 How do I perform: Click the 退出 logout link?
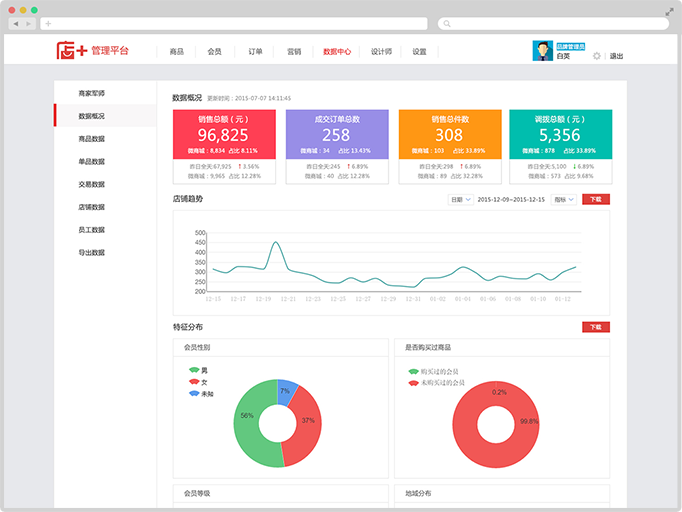coord(616,56)
